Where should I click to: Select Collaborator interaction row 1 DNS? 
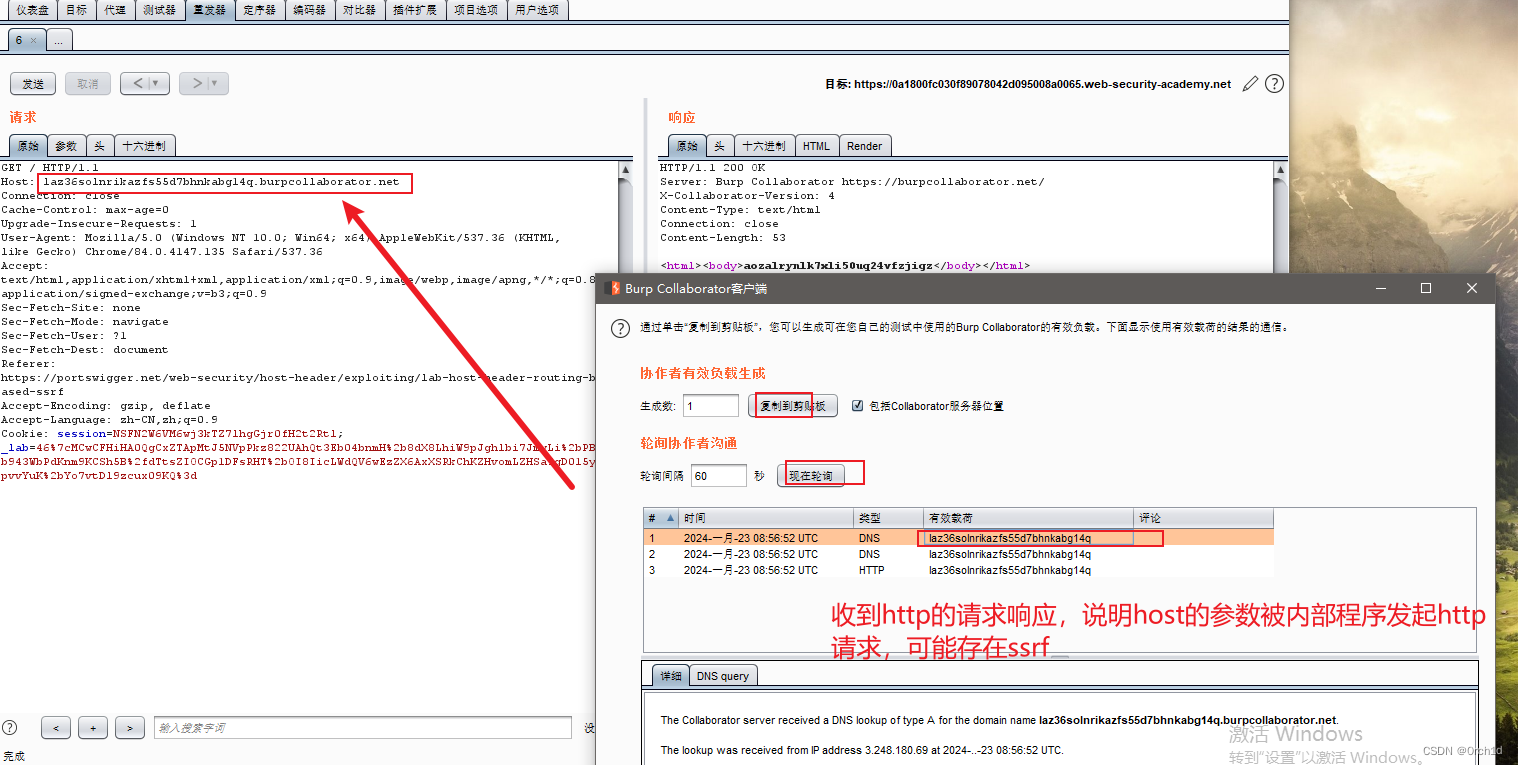tap(958, 538)
